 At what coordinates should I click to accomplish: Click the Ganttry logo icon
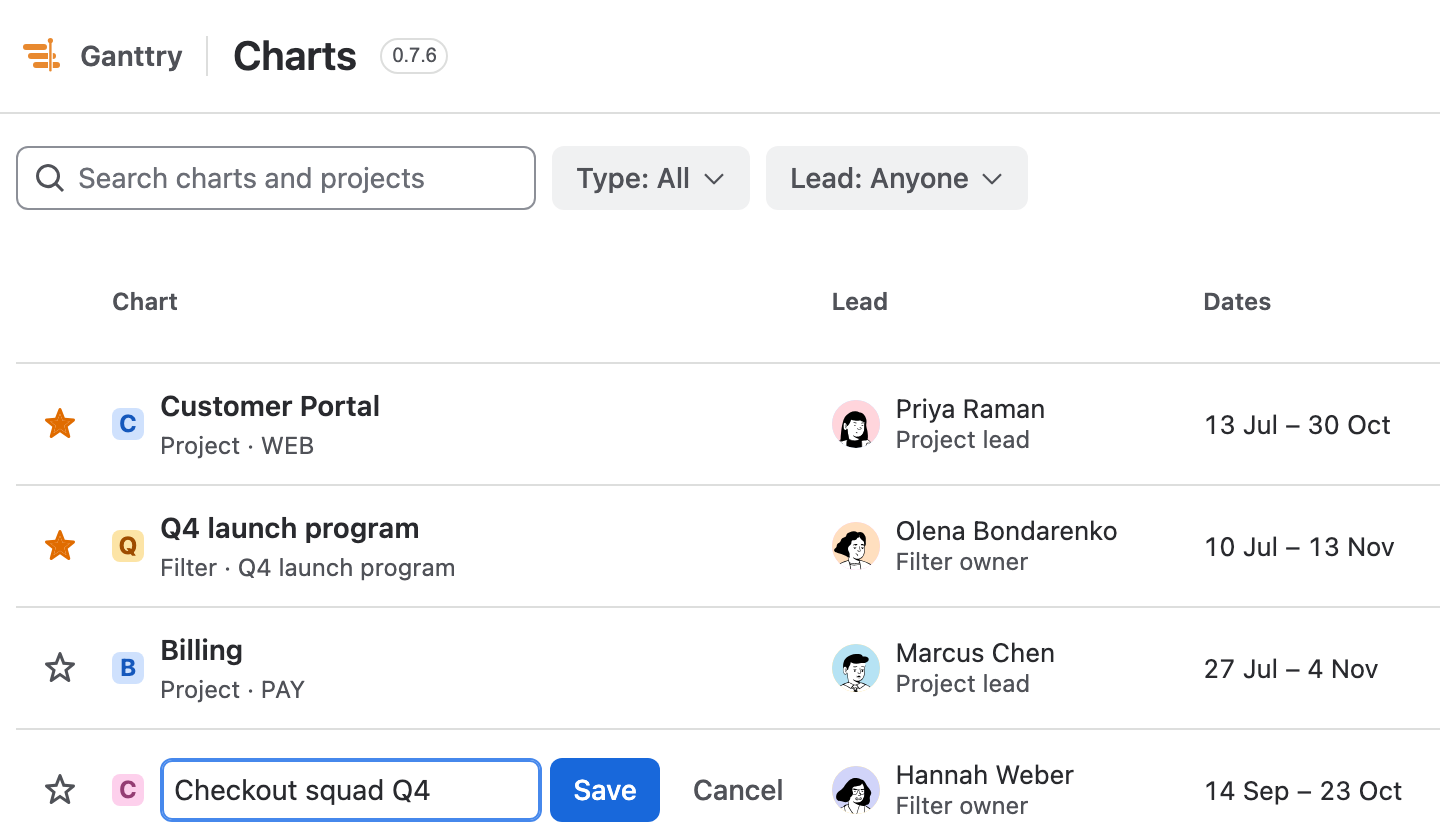click(x=43, y=56)
